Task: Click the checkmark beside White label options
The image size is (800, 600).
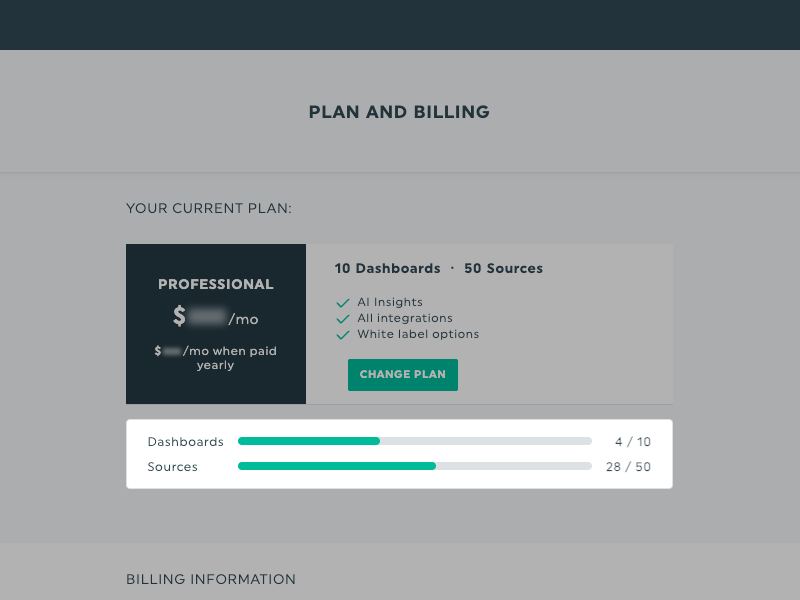Action: [343, 334]
